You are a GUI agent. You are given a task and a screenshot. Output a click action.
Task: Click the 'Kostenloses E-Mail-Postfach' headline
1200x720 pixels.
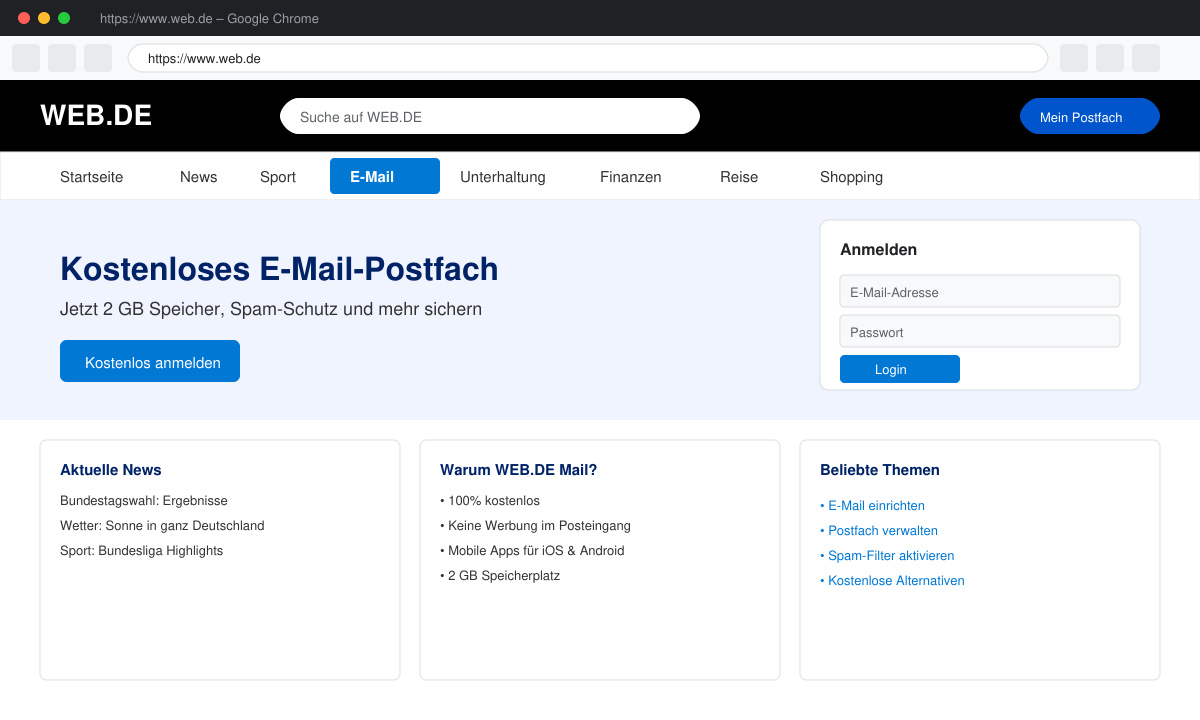[279, 269]
